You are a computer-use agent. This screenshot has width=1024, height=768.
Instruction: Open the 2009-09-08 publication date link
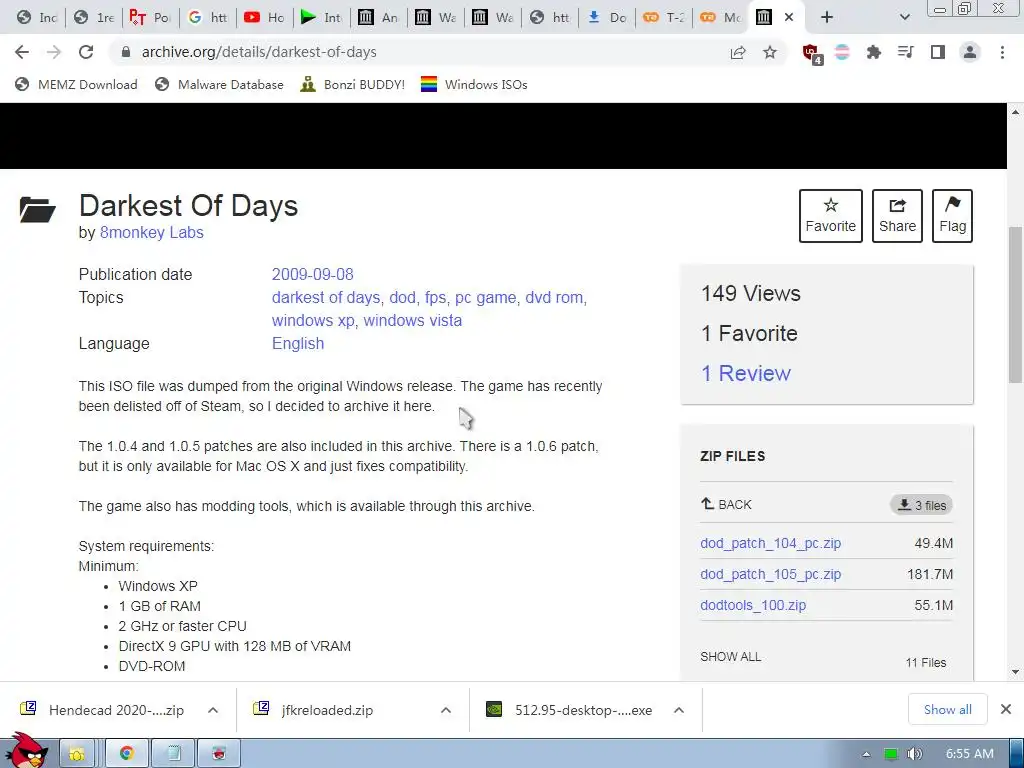tap(312, 274)
